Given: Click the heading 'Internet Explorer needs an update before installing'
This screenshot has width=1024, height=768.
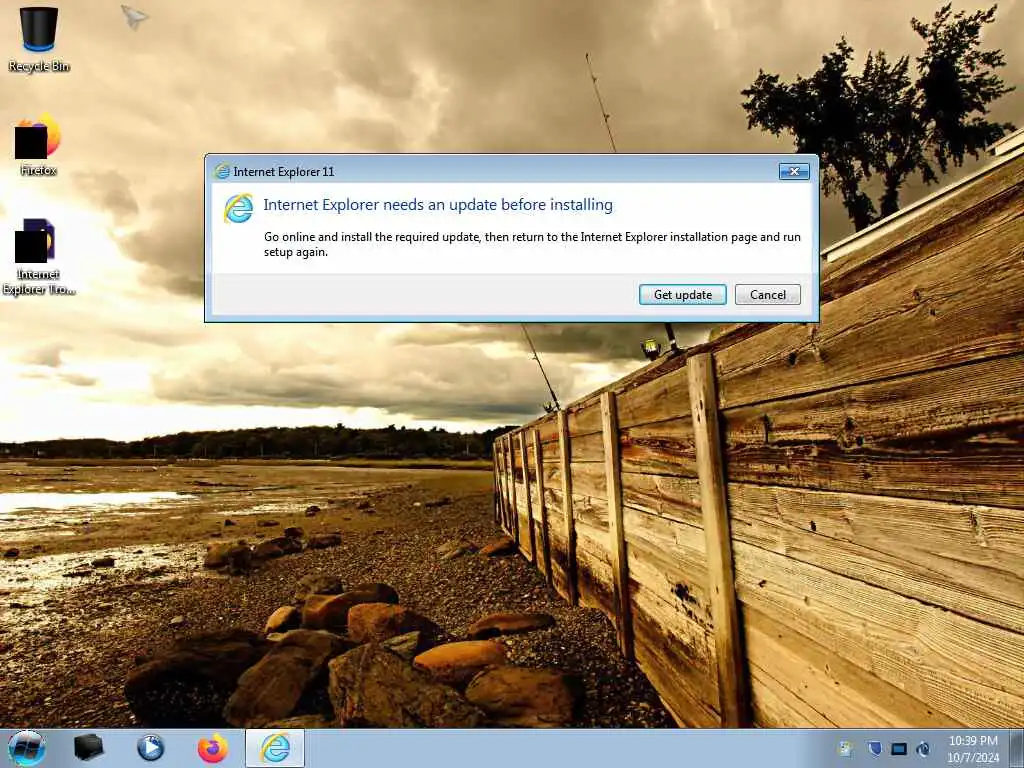Looking at the screenshot, I should (x=438, y=205).
